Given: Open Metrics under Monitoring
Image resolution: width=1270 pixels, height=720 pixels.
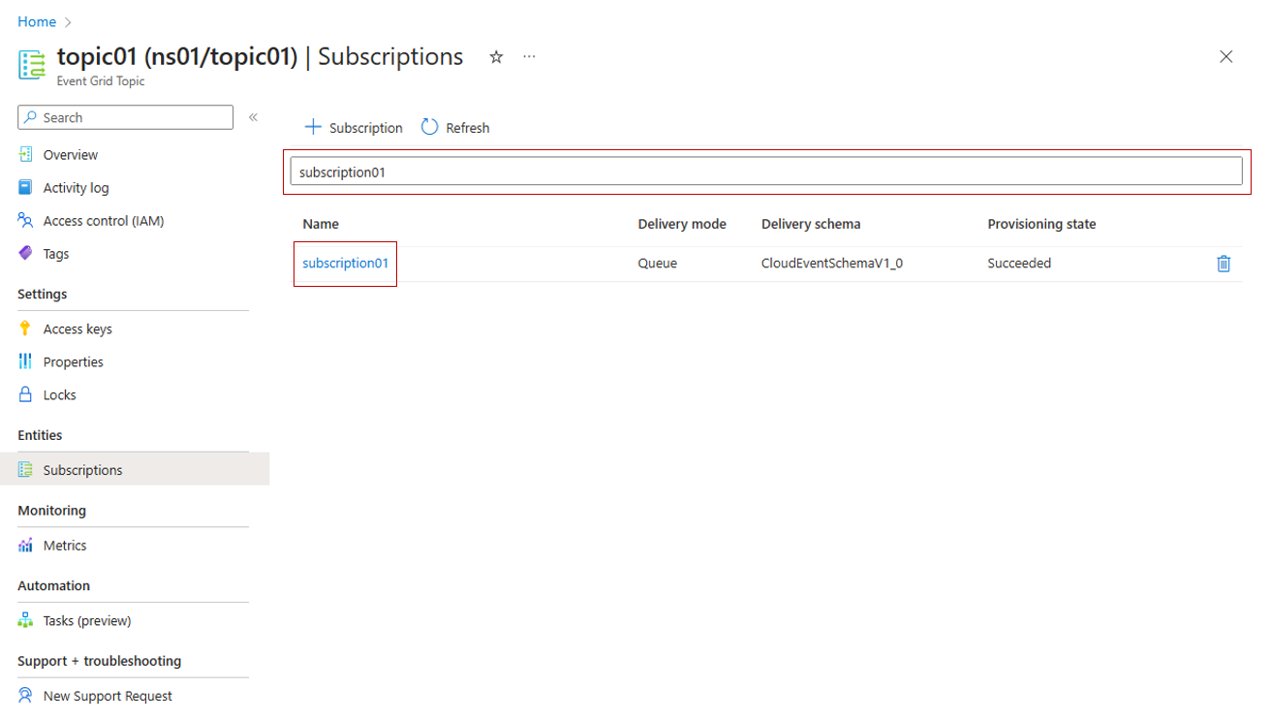Looking at the screenshot, I should [64, 545].
